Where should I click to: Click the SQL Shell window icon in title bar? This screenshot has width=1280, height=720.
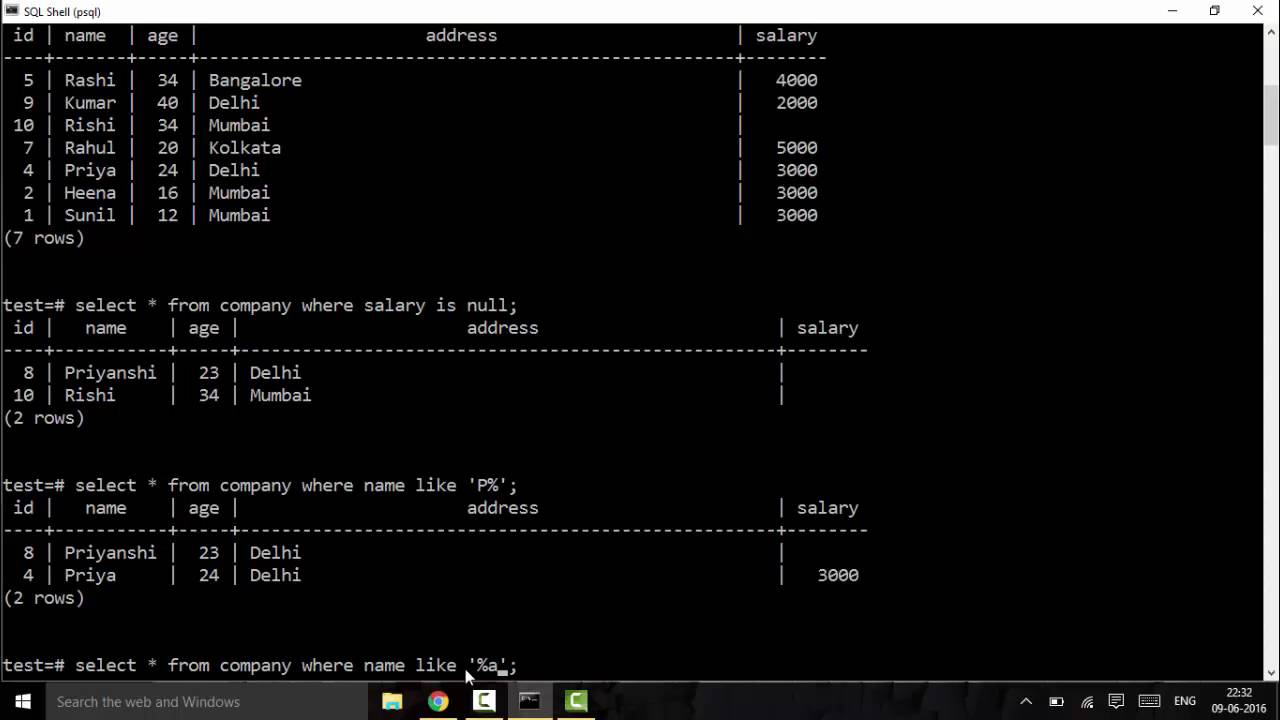tap(11, 11)
